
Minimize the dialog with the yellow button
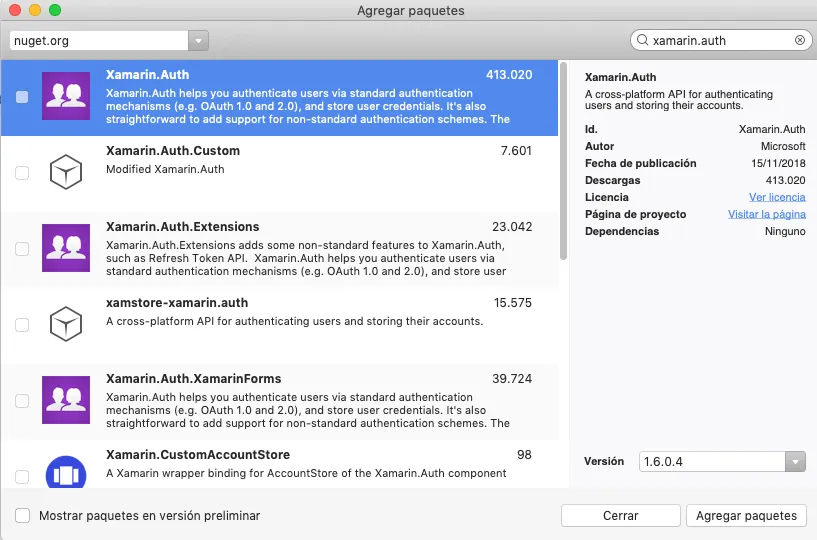tap(35, 10)
